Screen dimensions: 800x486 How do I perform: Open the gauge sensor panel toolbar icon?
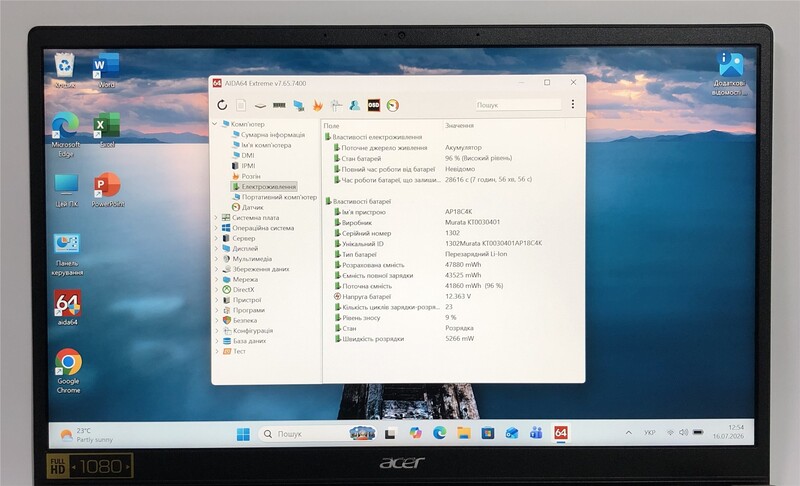click(x=392, y=106)
